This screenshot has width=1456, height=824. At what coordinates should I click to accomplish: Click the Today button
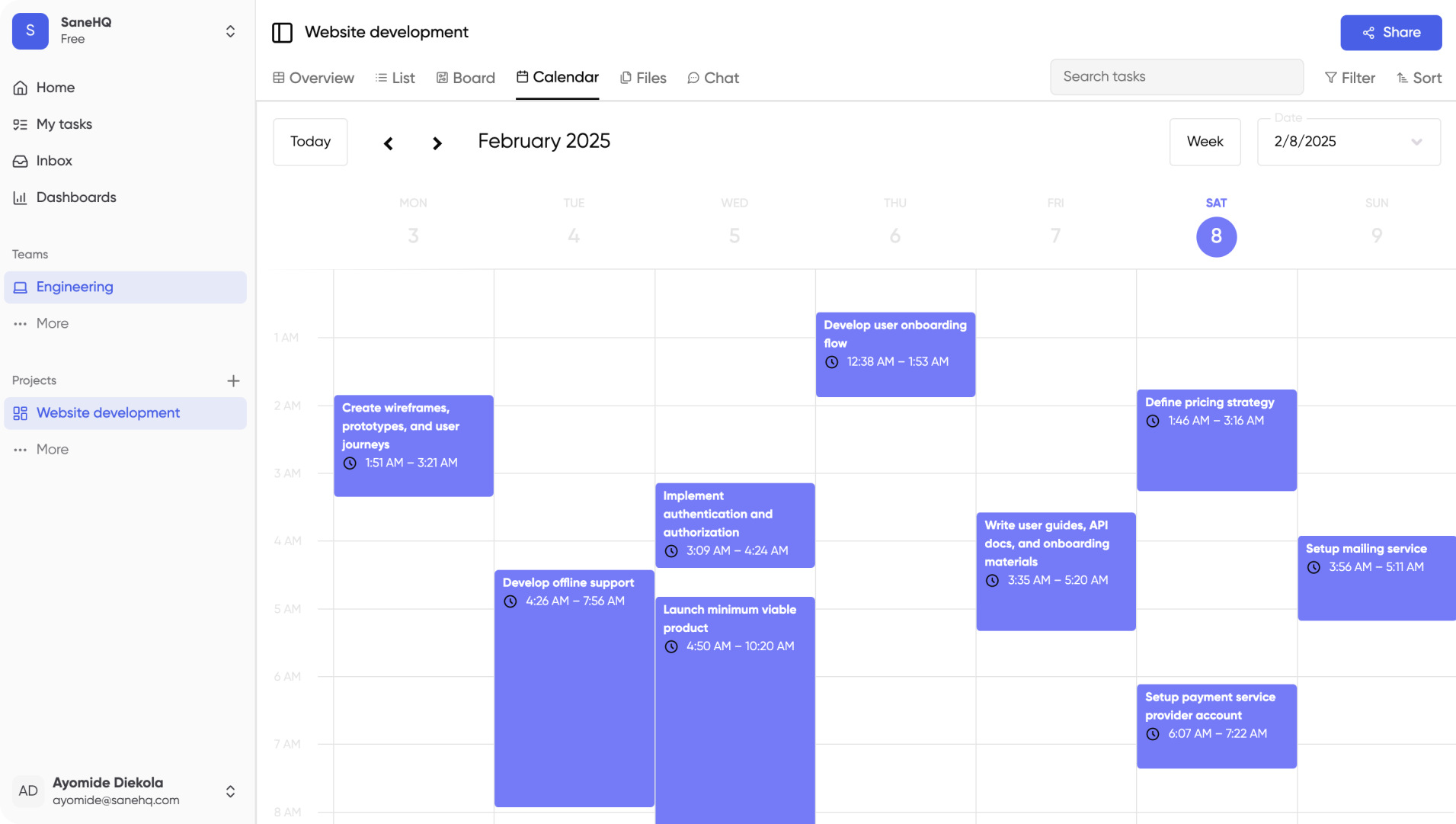[x=310, y=142]
